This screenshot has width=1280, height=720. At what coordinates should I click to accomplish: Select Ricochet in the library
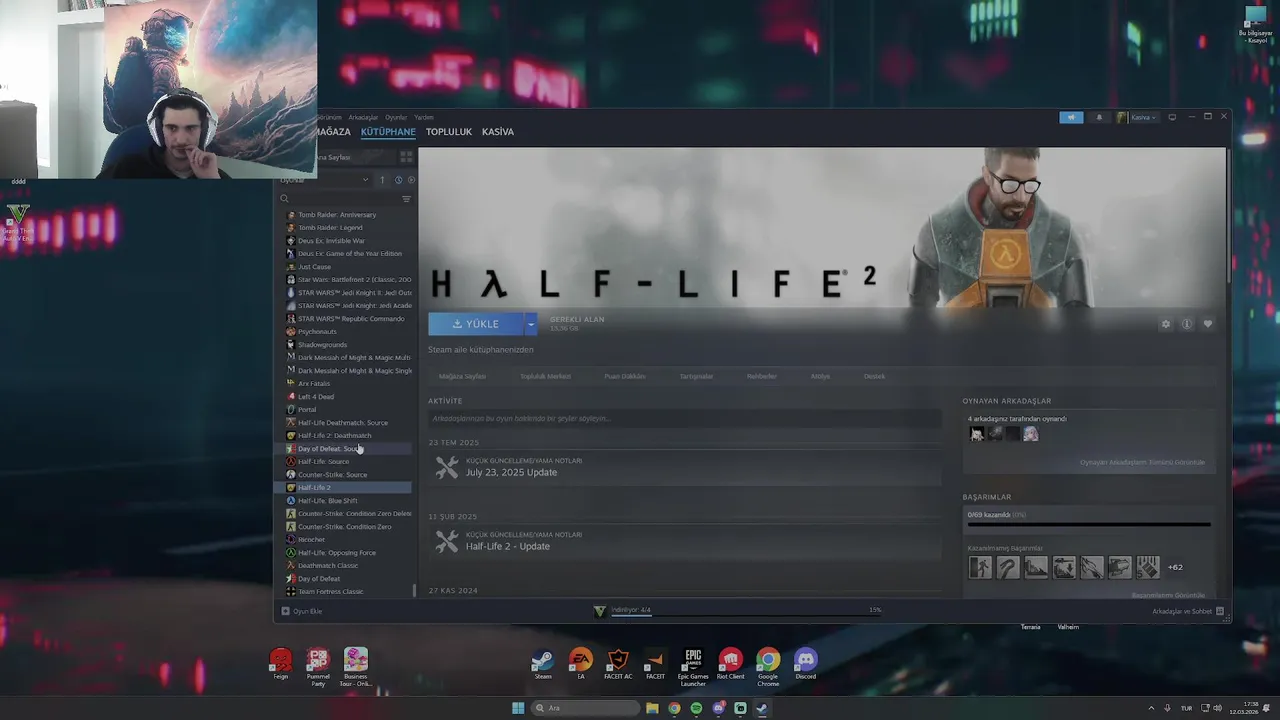[x=311, y=540]
